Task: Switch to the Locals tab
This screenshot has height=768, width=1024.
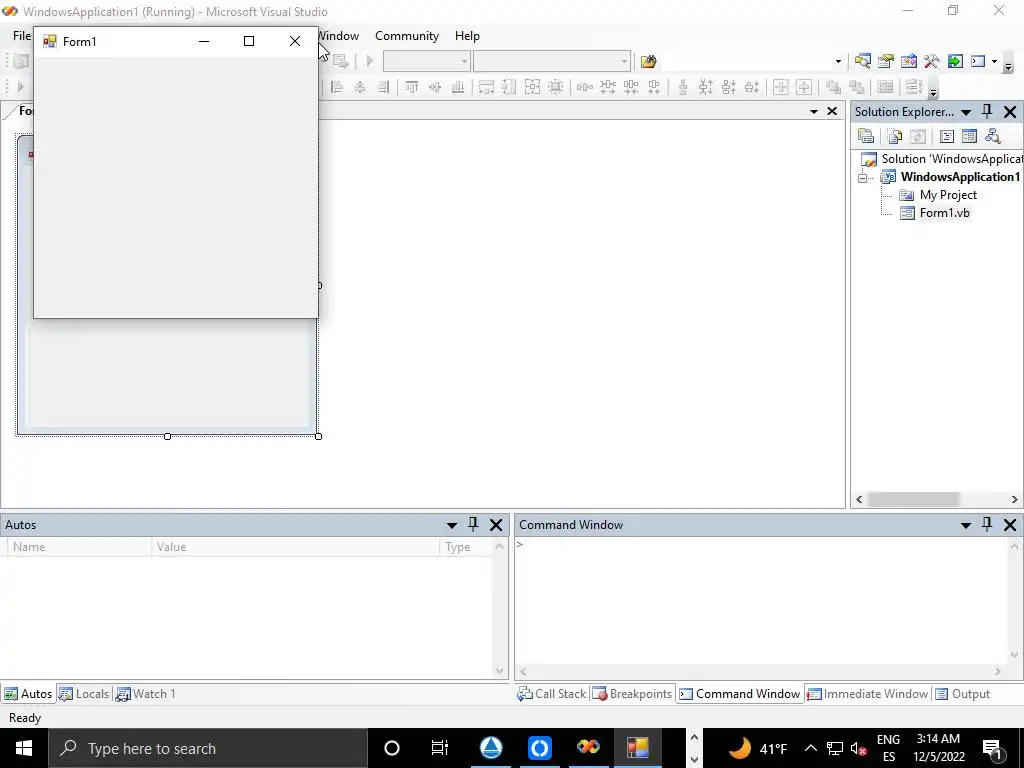Action: coord(84,694)
